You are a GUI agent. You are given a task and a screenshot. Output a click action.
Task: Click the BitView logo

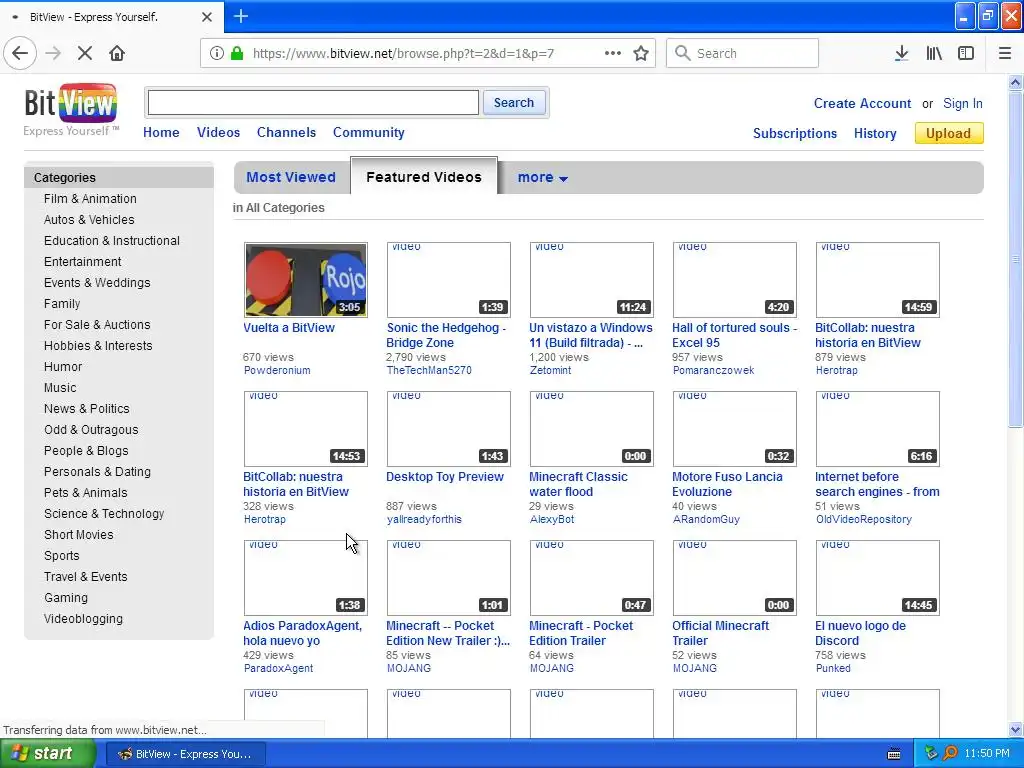tap(71, 110)
